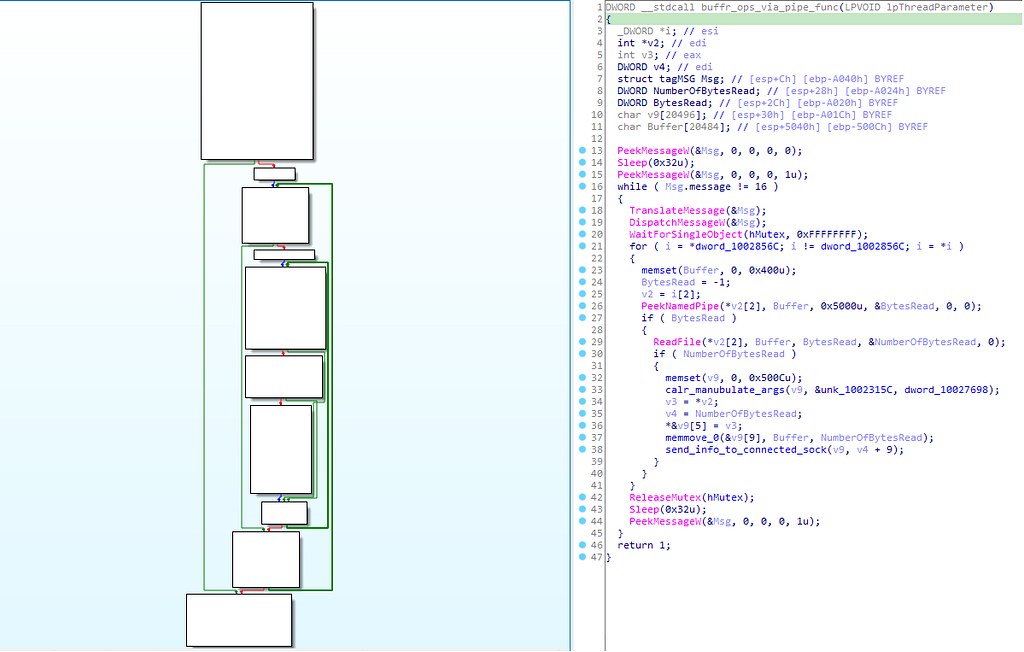
Task: Select the DispatchMessageW call
Action: click(x=677, y=222)
